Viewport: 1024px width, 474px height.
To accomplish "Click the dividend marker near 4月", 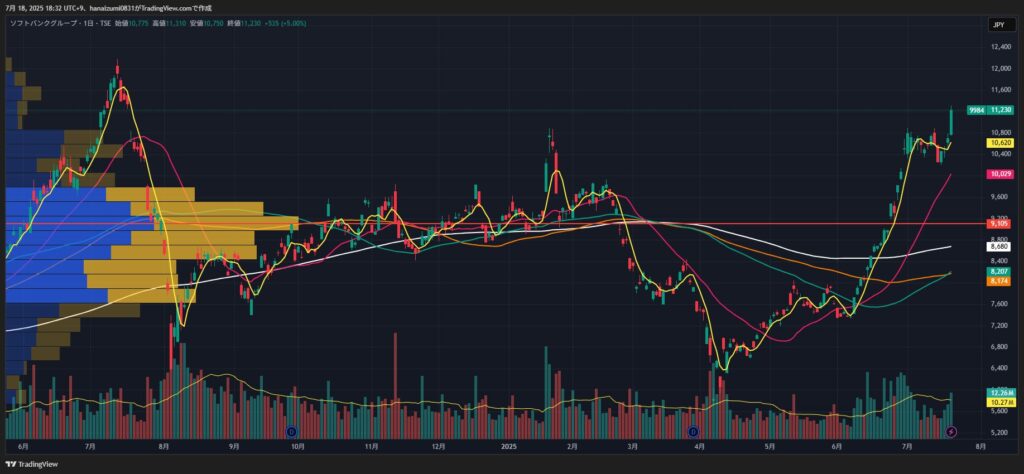I will tap(694, 432).
